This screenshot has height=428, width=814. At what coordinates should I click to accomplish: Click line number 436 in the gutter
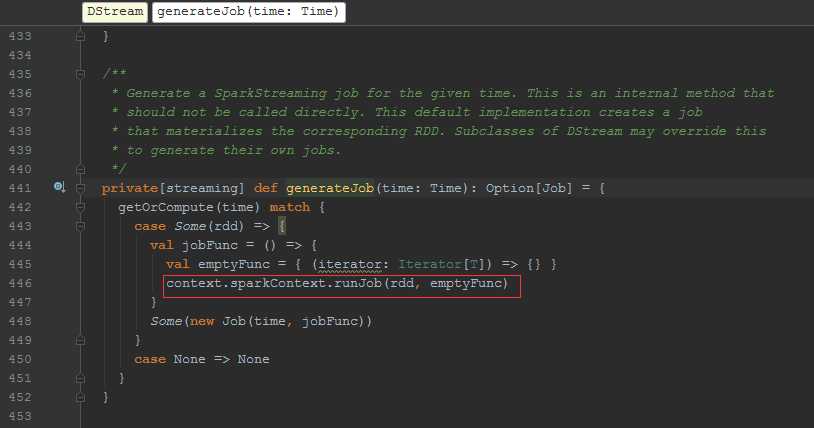tap(20, 93)
